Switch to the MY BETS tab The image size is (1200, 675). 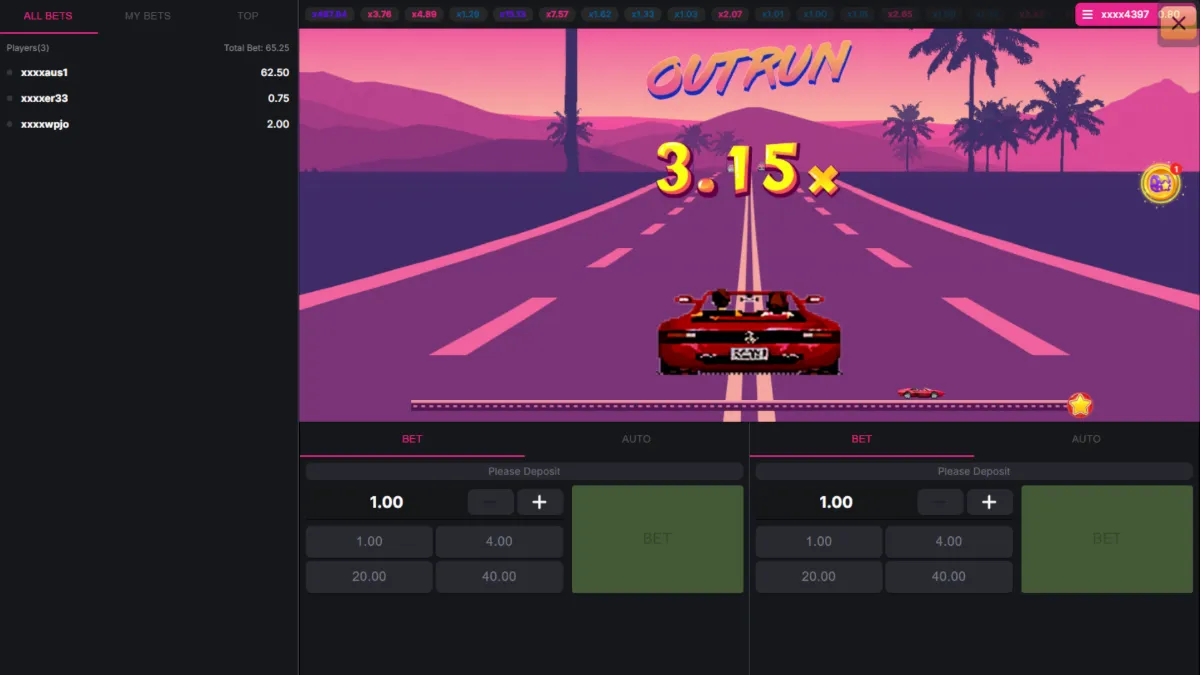click(148, 16)
